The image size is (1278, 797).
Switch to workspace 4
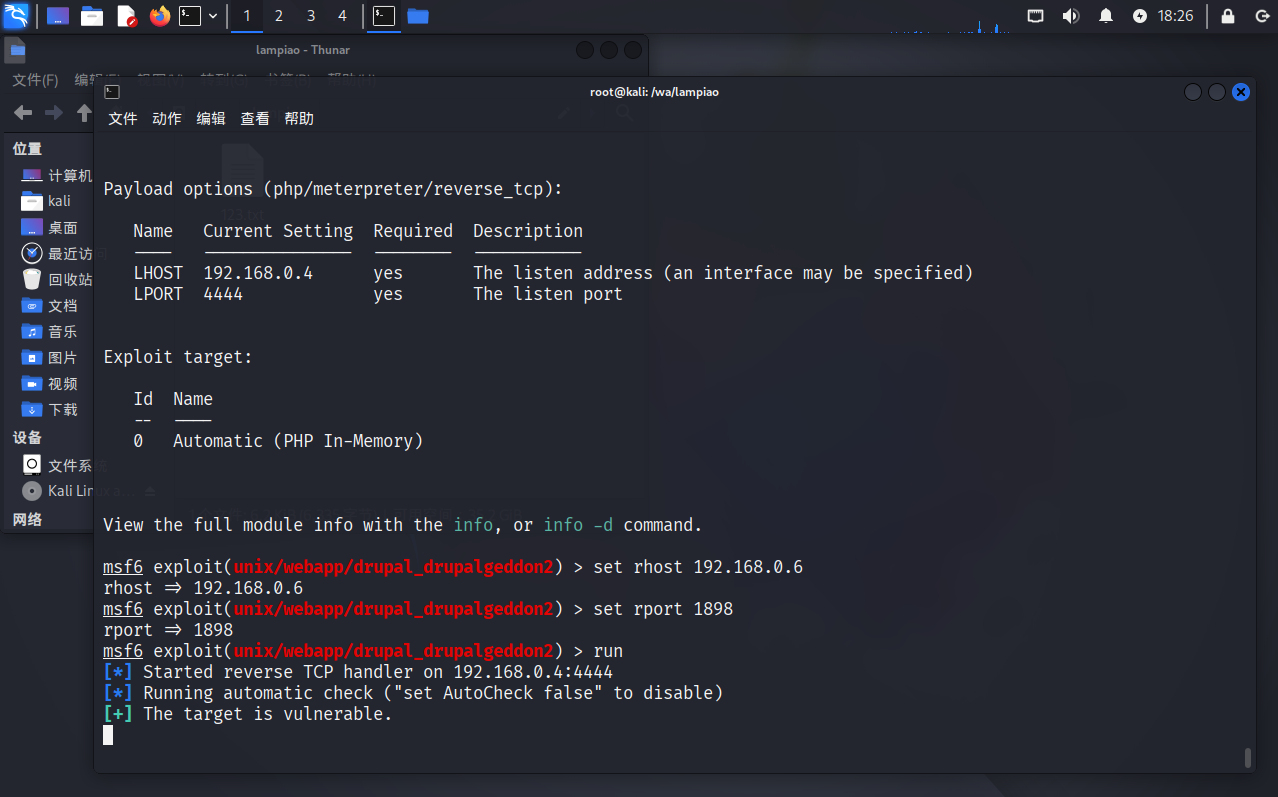(343, 16)
